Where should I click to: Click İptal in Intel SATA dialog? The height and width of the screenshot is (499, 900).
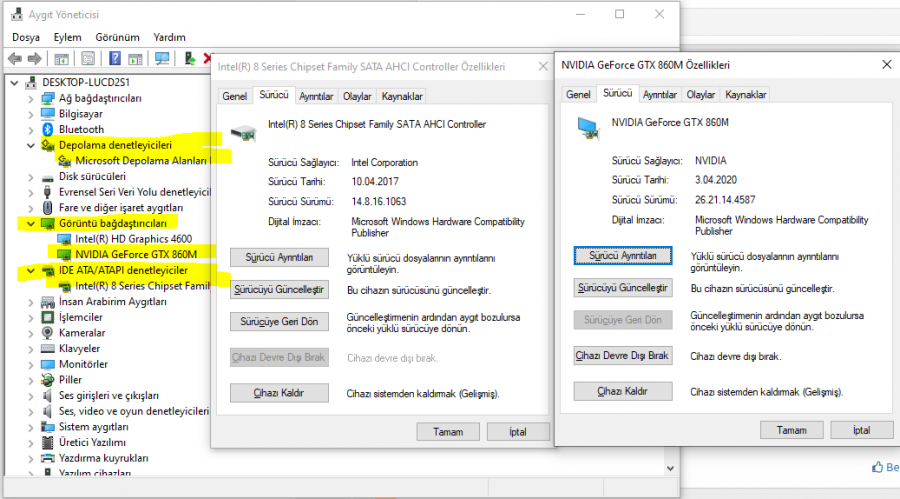click(518, 432)
